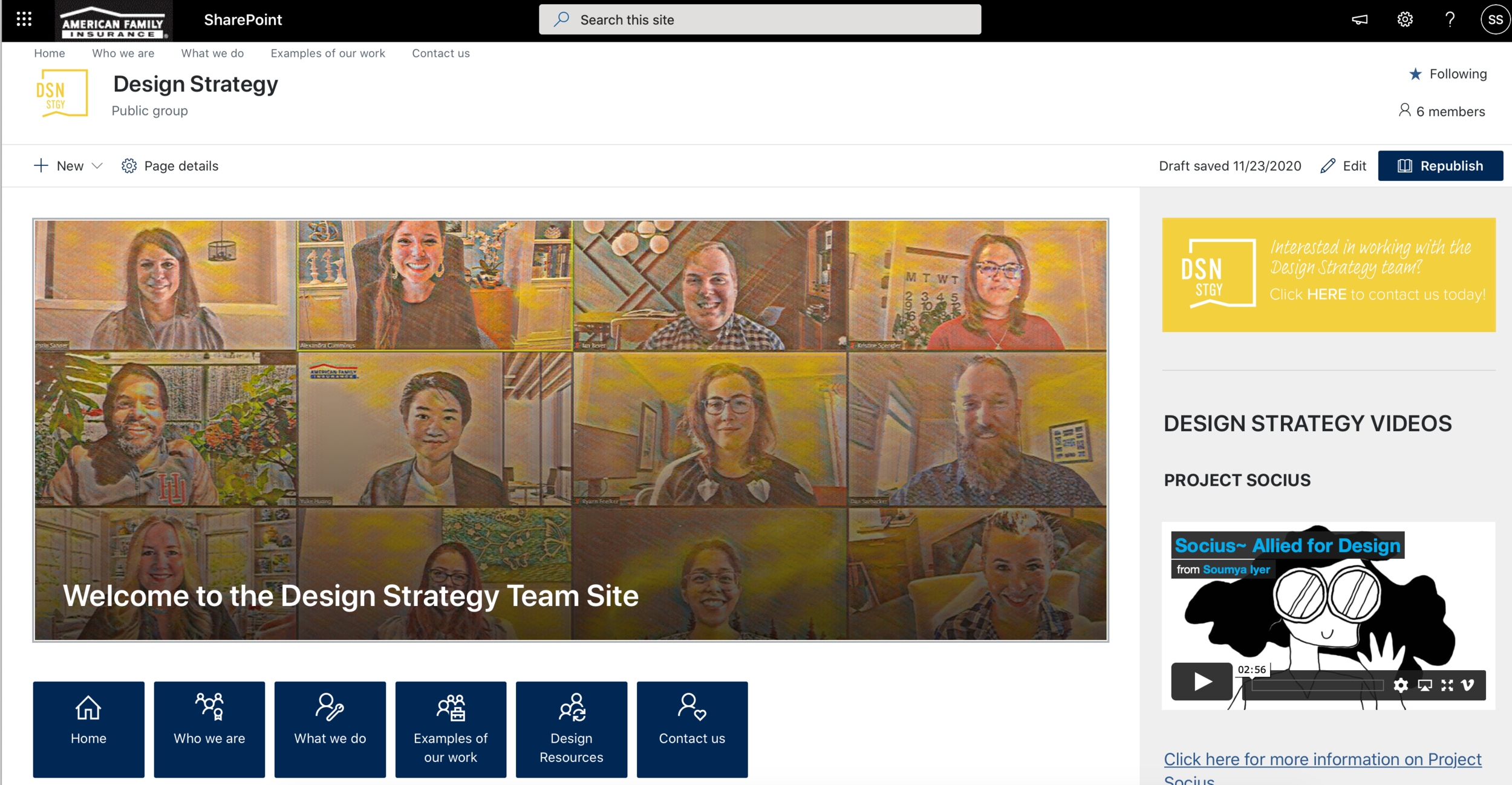
Task: Open the What we do navigation tab
Action: coord(212,53)
